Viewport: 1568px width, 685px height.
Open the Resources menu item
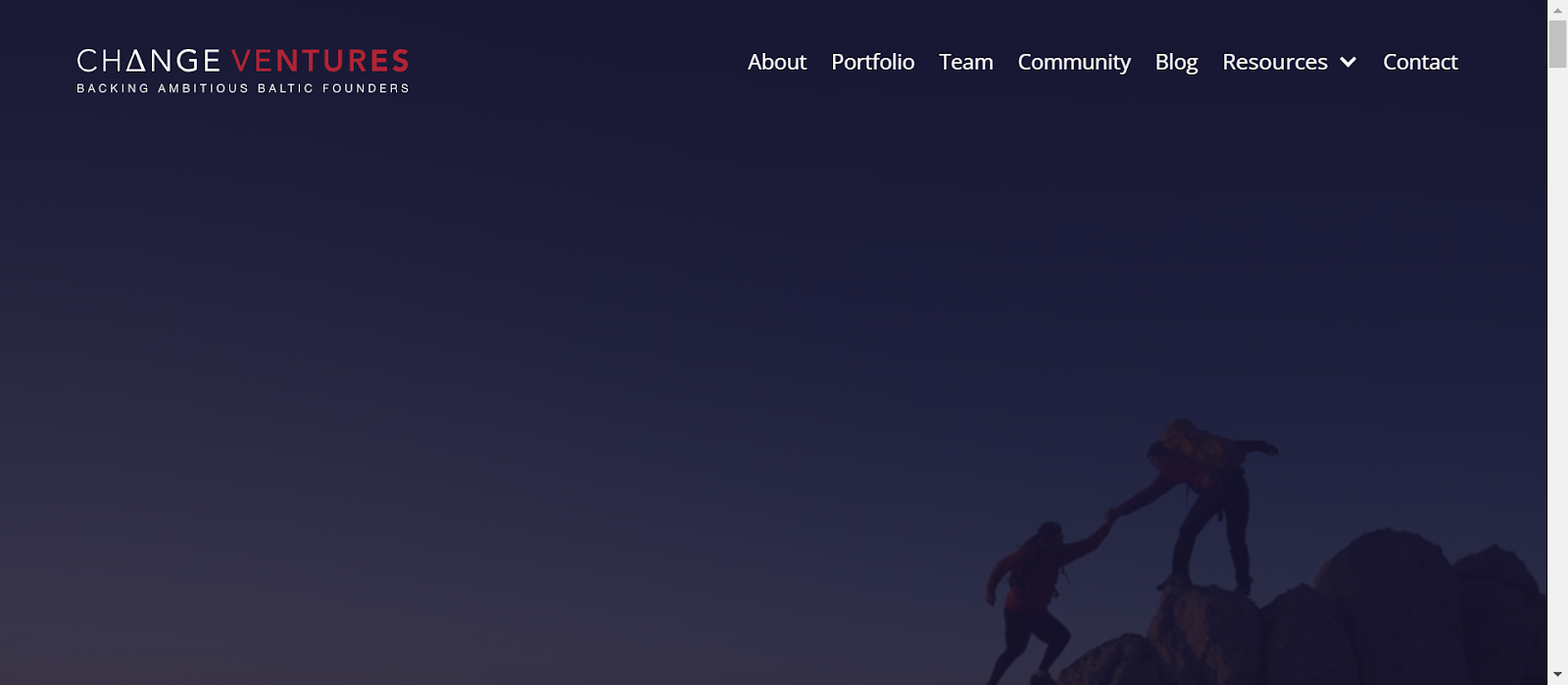coord(1275,62)
